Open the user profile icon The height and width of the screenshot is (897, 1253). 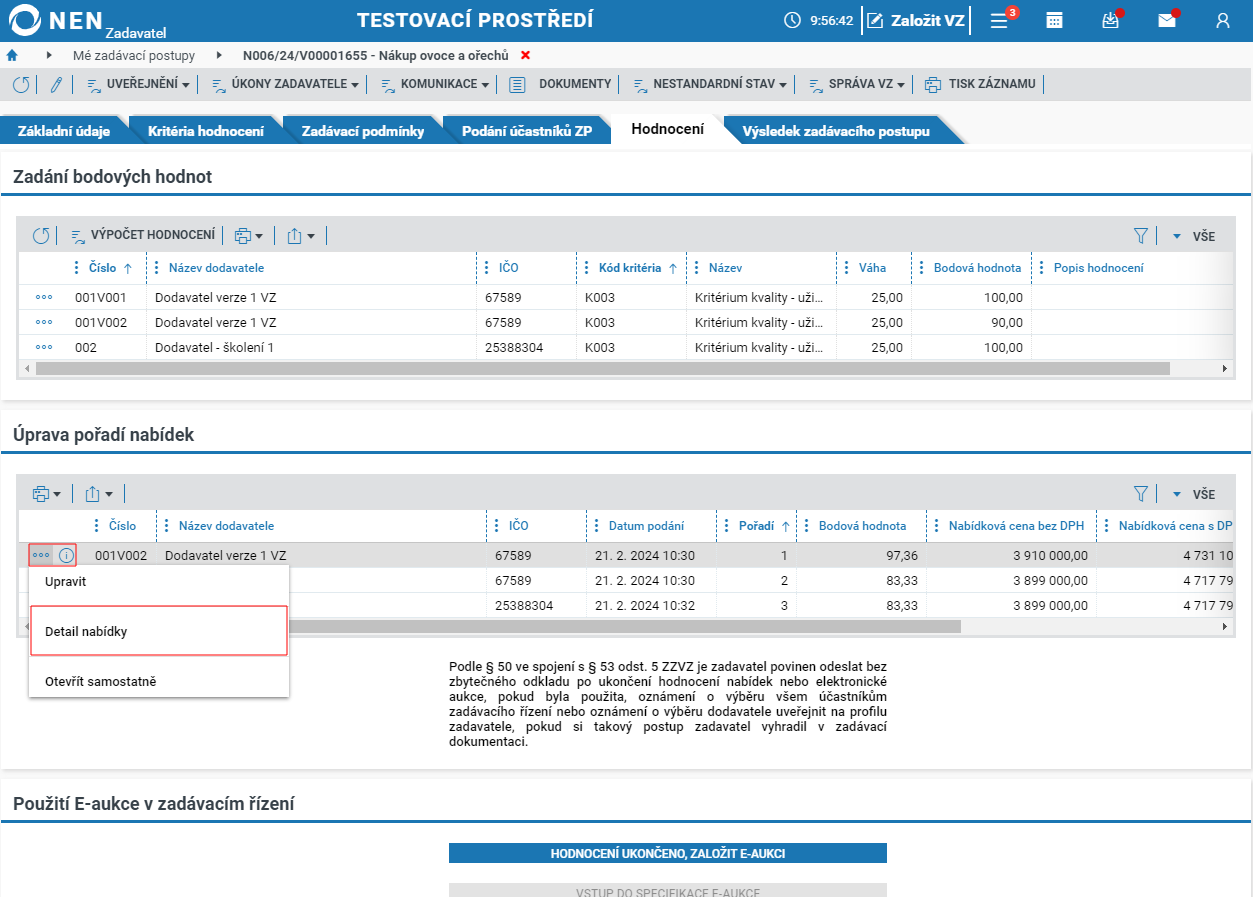point(1222,20)
